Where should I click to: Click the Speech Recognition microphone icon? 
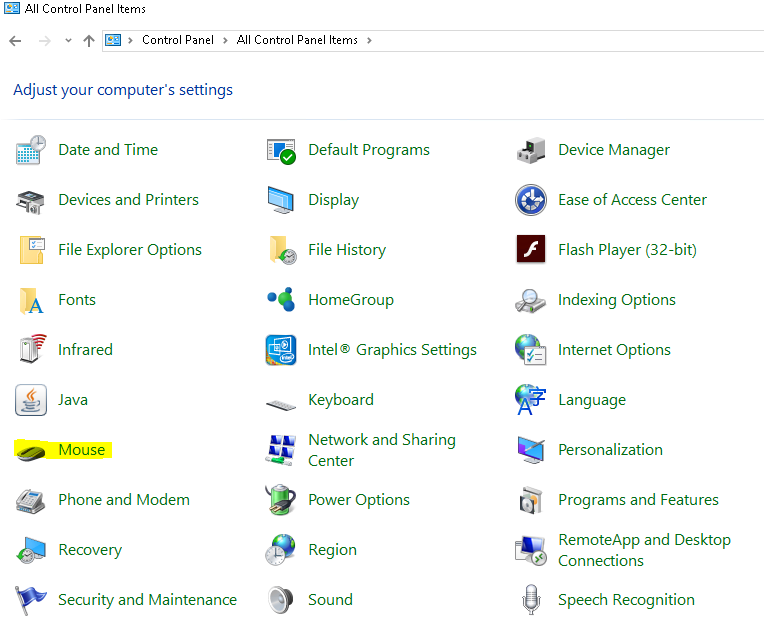click(x=530, y=600)
